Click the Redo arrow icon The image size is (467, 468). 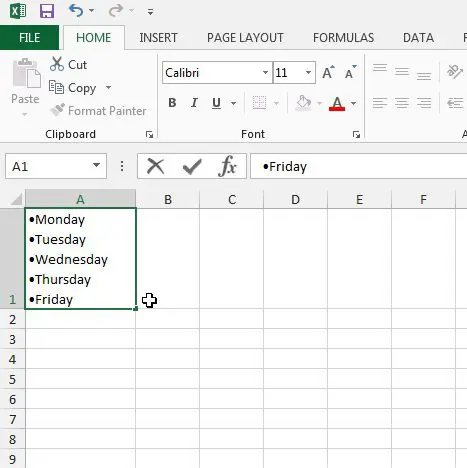(x=116, y=11)
